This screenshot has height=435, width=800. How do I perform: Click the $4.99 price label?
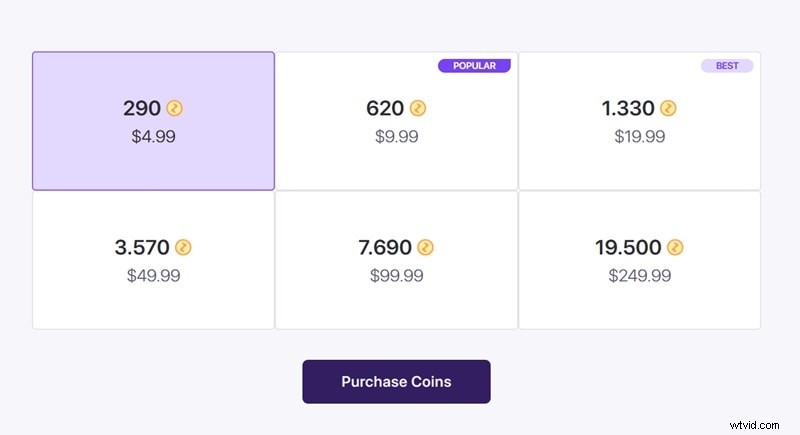point(153,136)
